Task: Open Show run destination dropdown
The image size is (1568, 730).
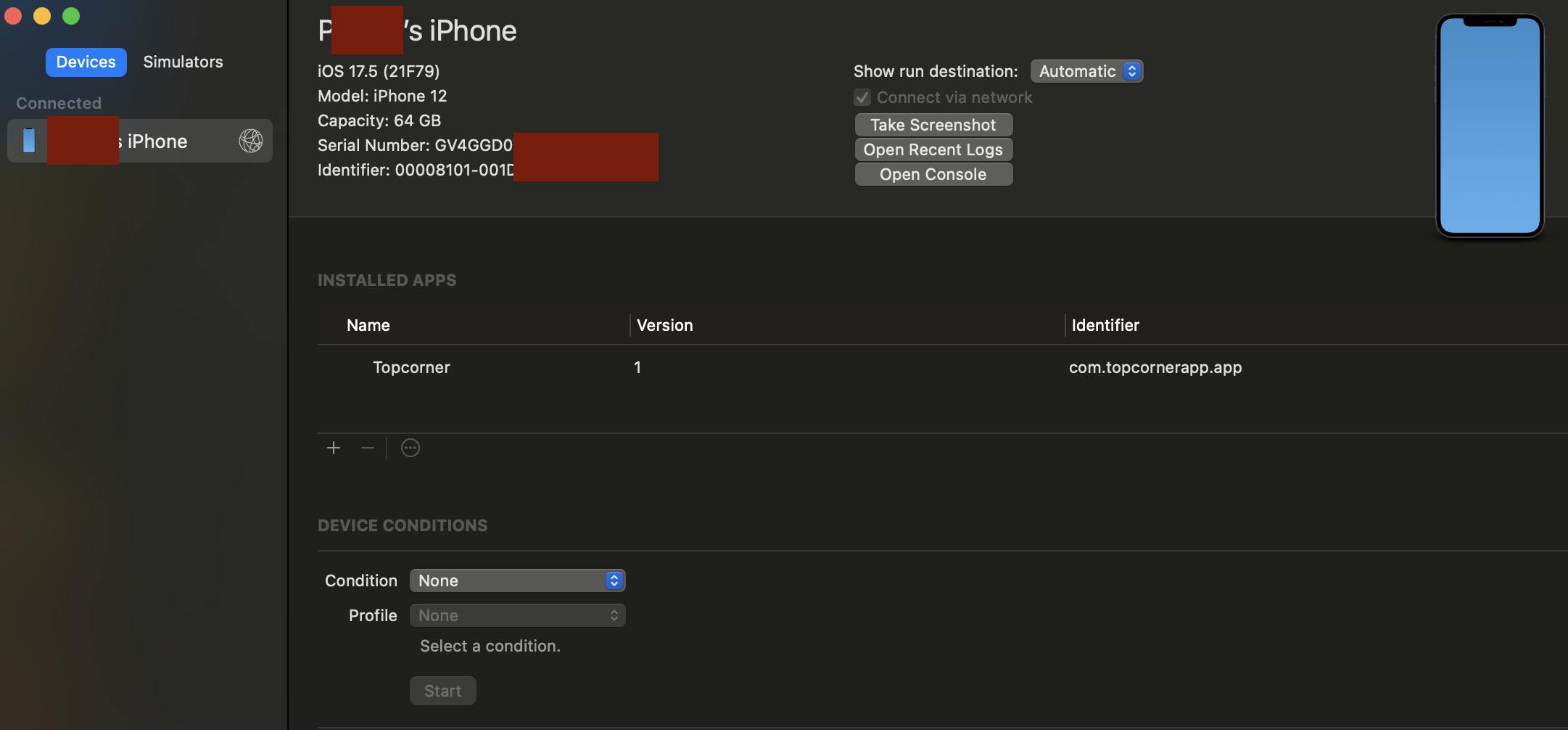Action: pos(1086,71)
